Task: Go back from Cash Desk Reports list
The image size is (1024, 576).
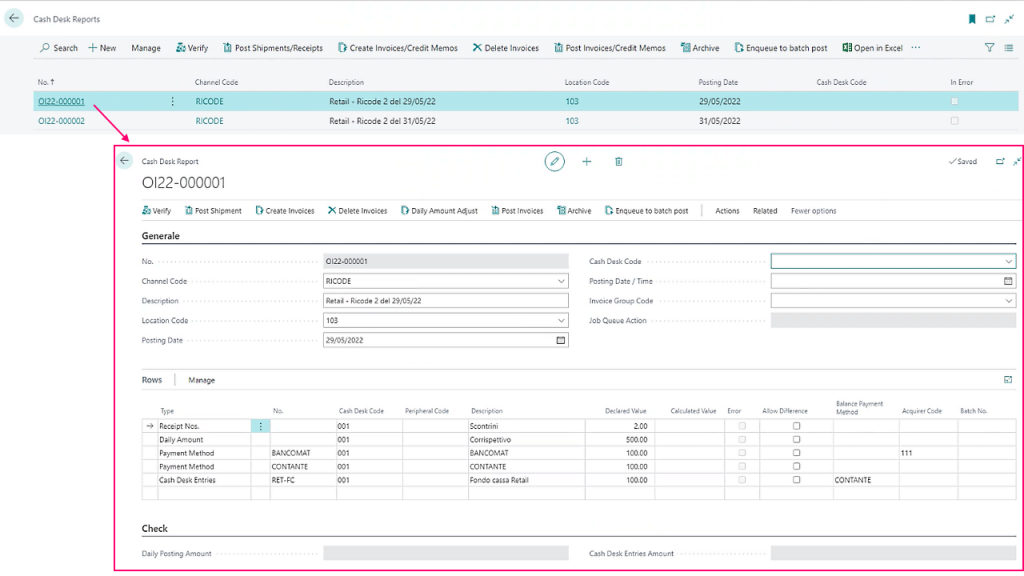Action: click(x=14, y=18)
